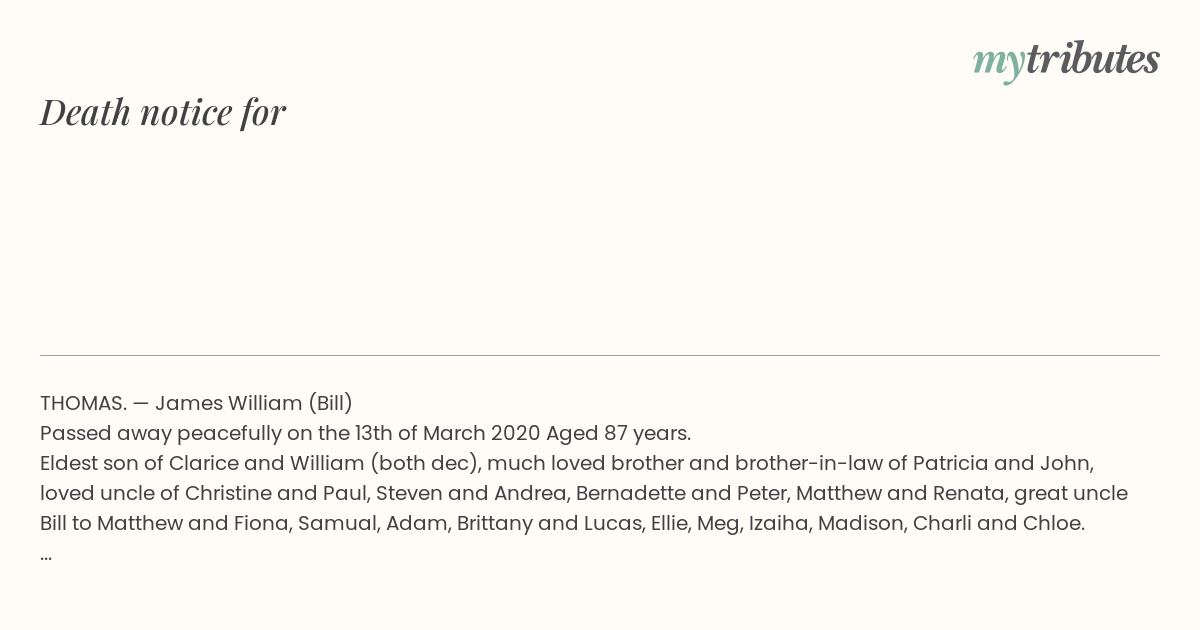1200x630 pixels.
Task: Click the green "my" part of the logo
Action: [998, 62]
